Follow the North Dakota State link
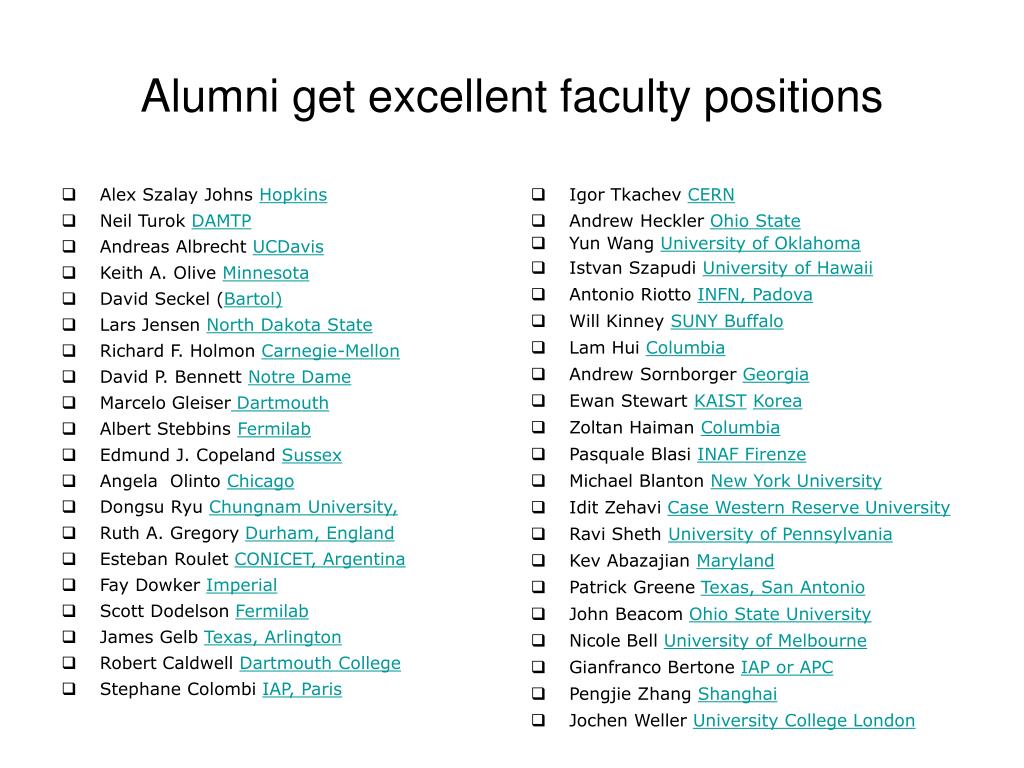The image size is (1024, 768). (x=289, y=325)
